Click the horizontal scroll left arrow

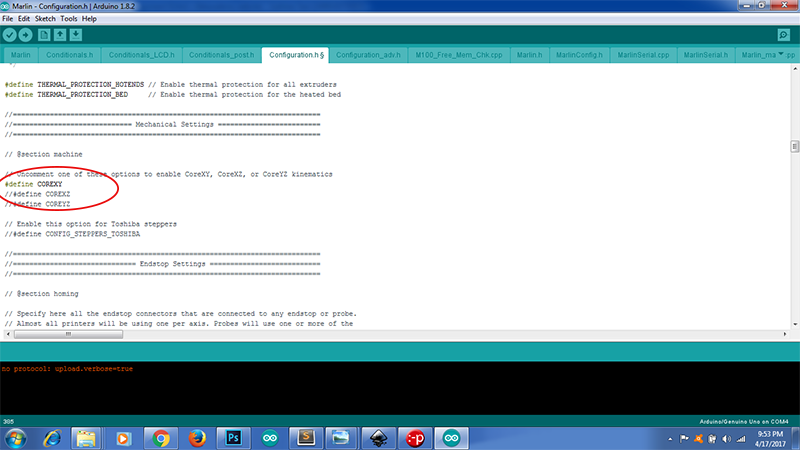pyautogui.click(x=8, y=334)
